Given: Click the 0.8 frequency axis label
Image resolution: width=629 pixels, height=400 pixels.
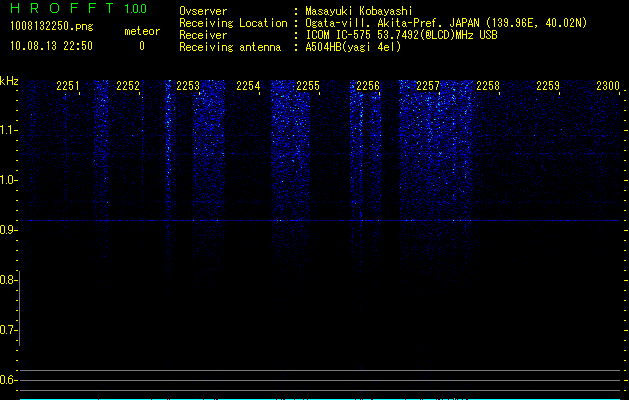Looking at the screenshot, I should click(x=7, y=280).
